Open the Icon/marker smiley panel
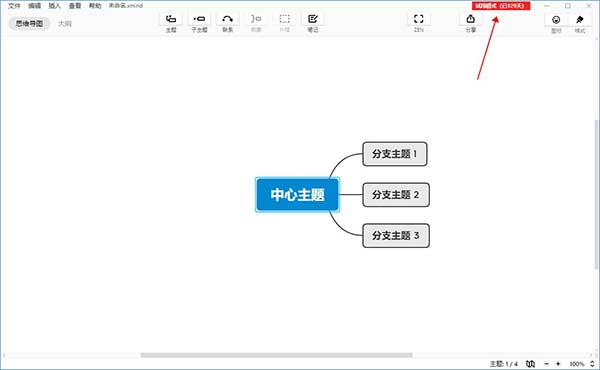Screen dimensions: 600x370 click(556, 20)
